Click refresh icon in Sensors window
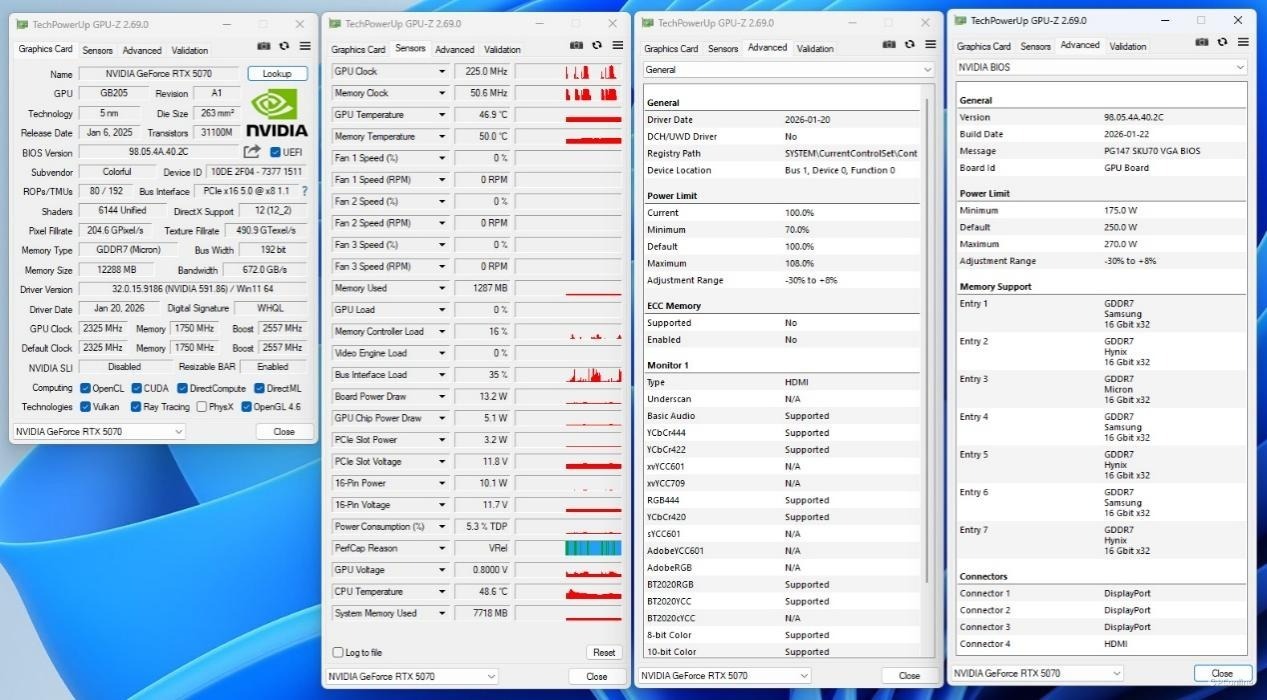The image size is (1267, 700). (597, 45)
